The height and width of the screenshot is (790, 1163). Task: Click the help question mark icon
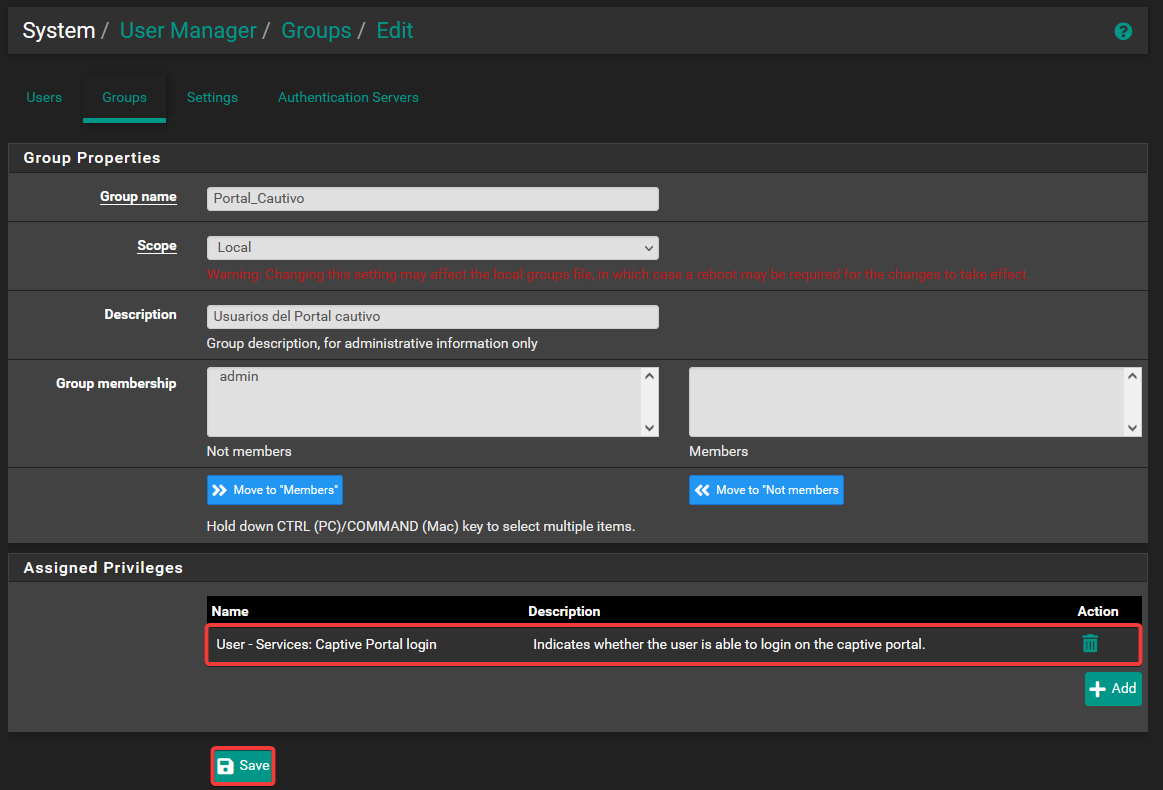[x=1123, y=31]
